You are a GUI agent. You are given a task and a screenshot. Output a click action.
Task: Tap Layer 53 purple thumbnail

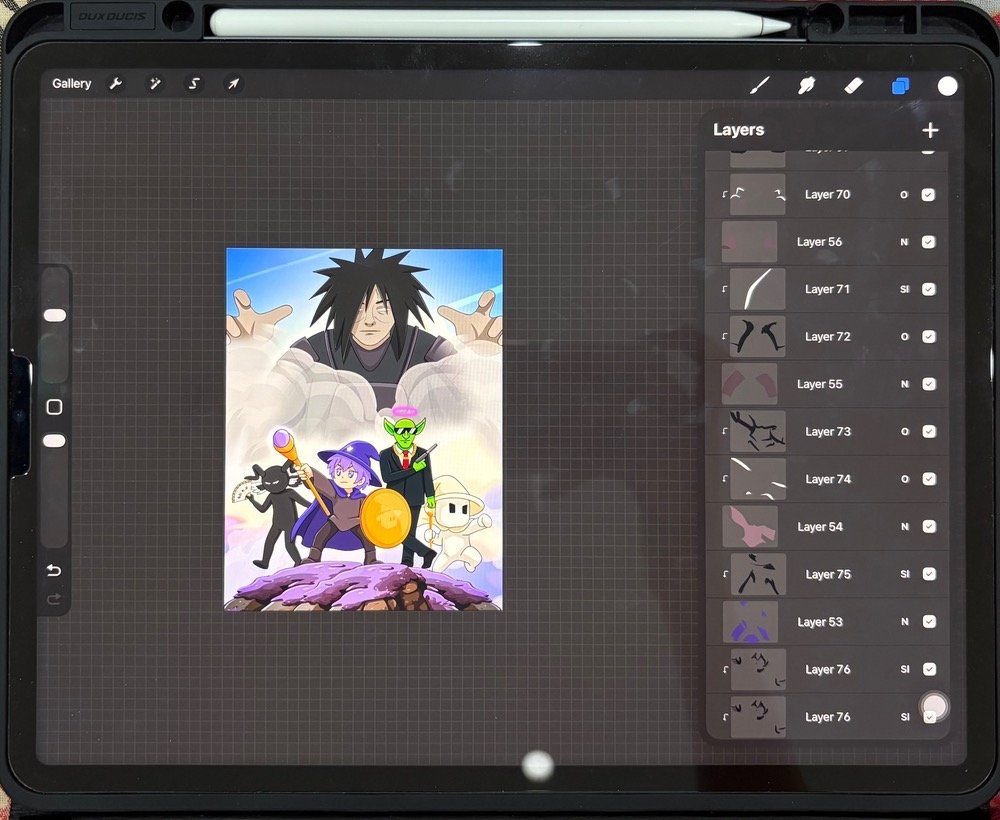[x=750, y=621]
